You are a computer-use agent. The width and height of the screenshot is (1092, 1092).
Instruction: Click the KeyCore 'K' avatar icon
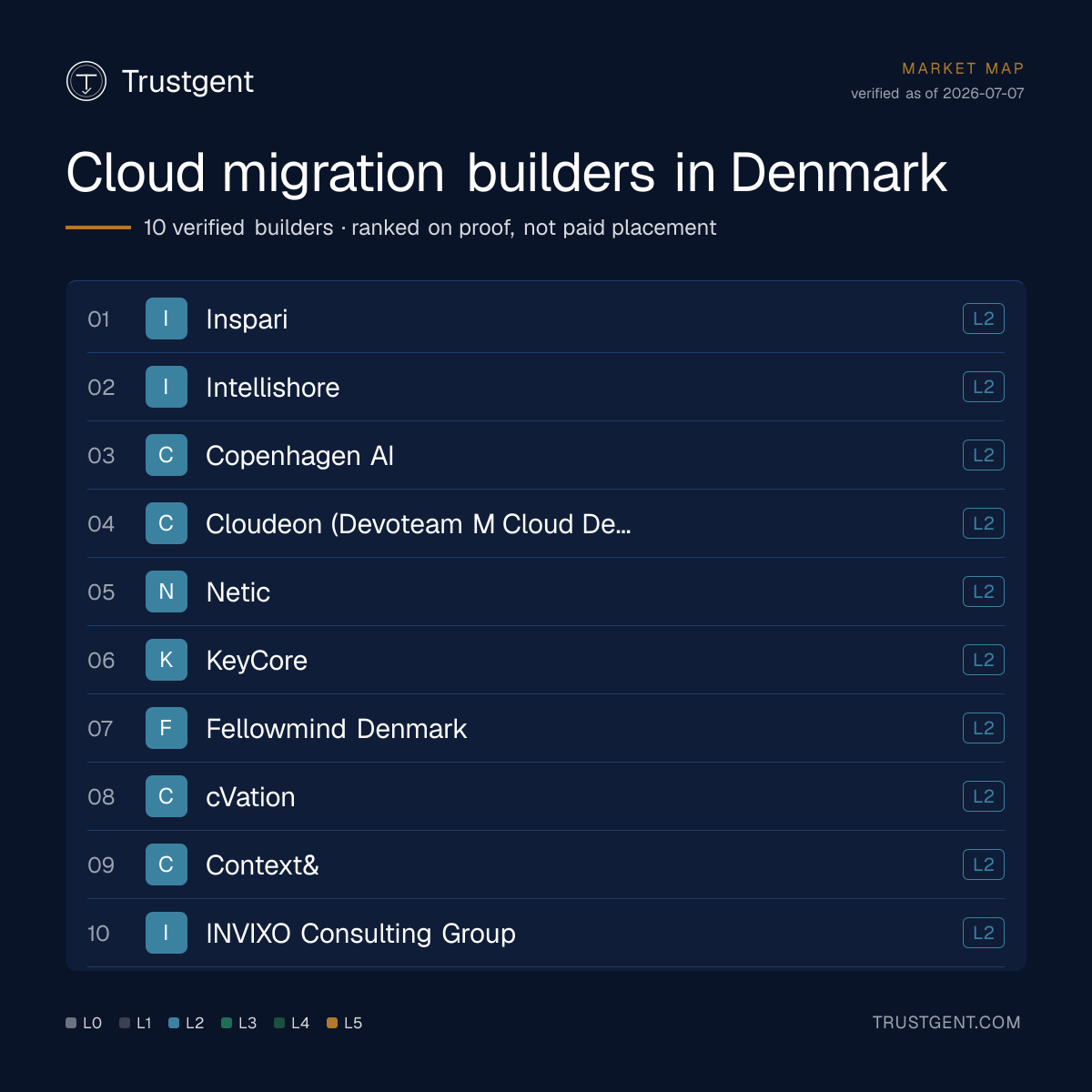(167, 660)
